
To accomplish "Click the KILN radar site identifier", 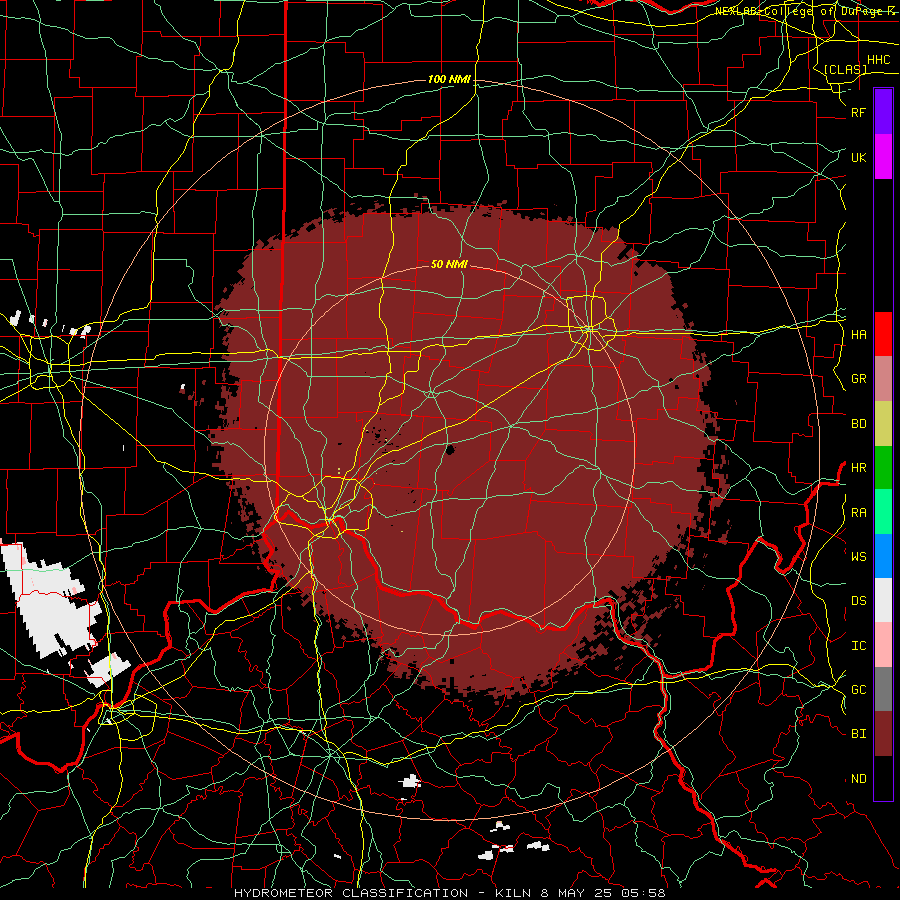I will coord(515,893).
